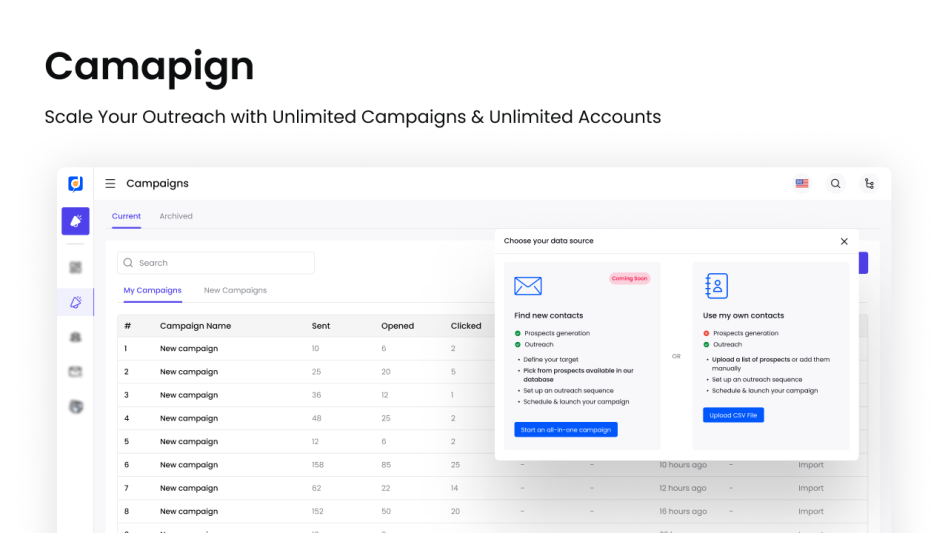Switch to the Current tab
Image resolution: width=948 pixels, height=533 pixels.
coord(126,216)
